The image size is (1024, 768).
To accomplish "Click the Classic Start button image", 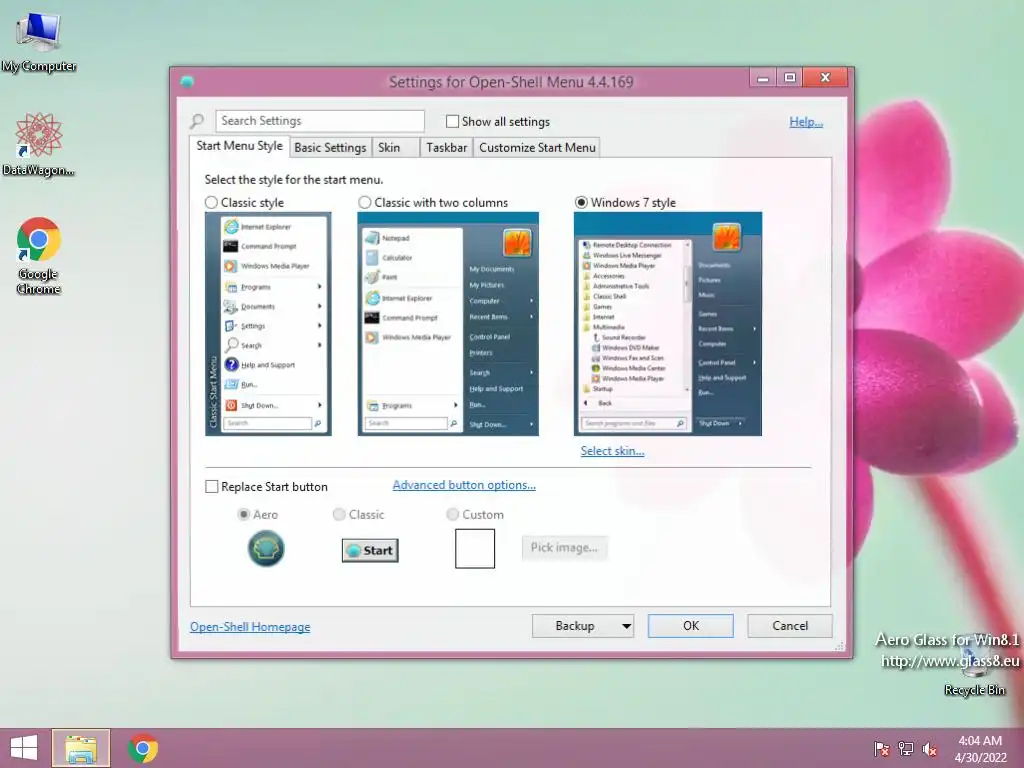I will pyautogui.click(x=370, y=551).
